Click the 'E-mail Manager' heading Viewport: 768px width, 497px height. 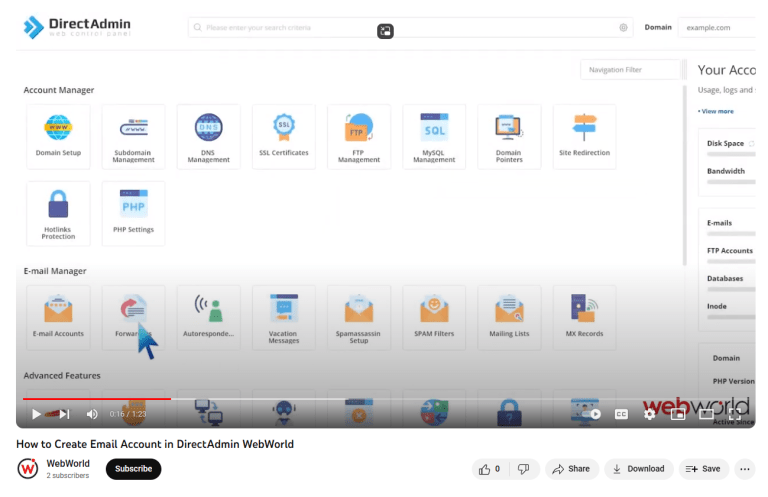55,271
